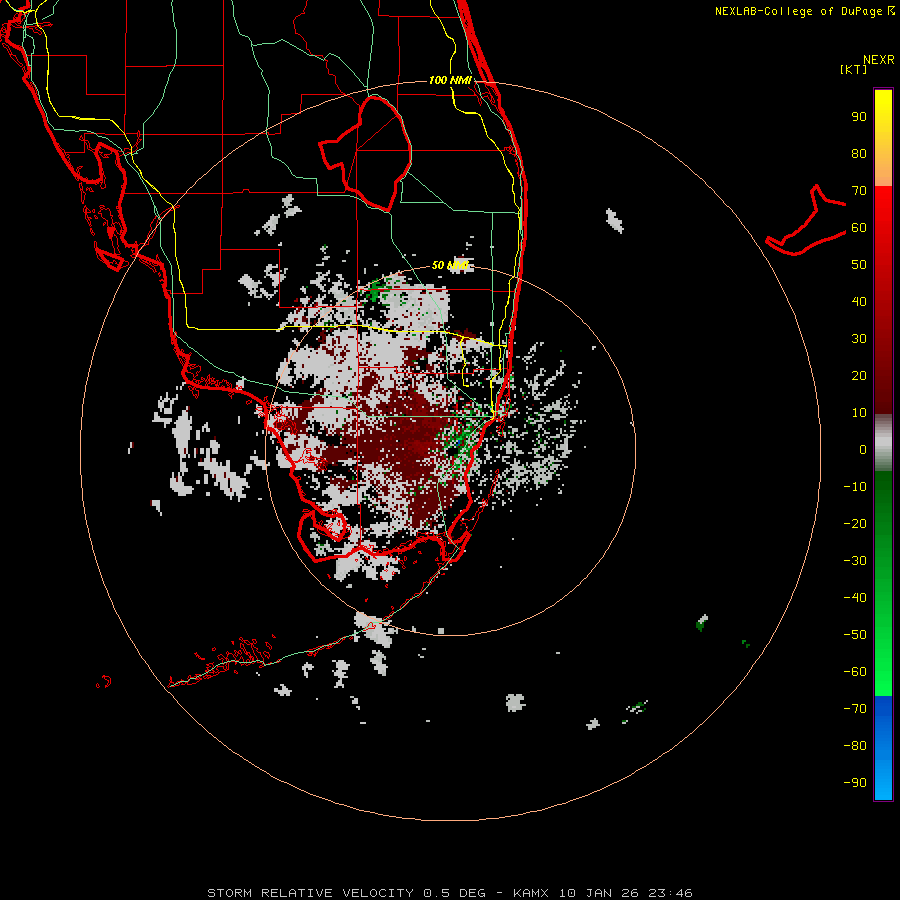Click the positive 30 scale value
The width and height of the screenshot is (900, 900).
[859, 339]
